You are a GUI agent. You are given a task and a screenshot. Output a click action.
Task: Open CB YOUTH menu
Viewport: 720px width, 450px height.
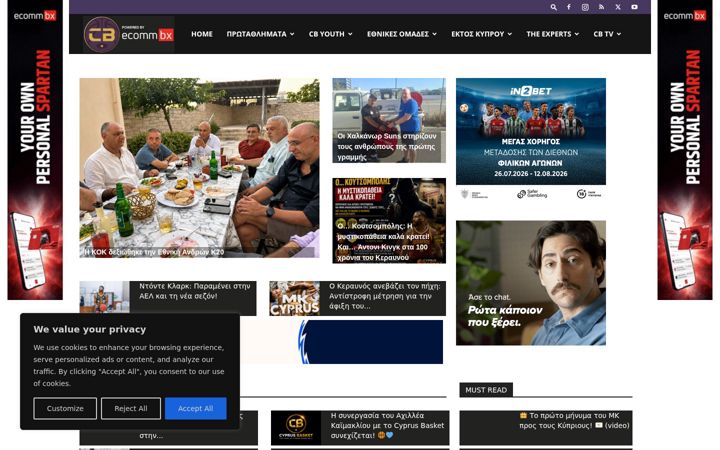click(331, 34)
